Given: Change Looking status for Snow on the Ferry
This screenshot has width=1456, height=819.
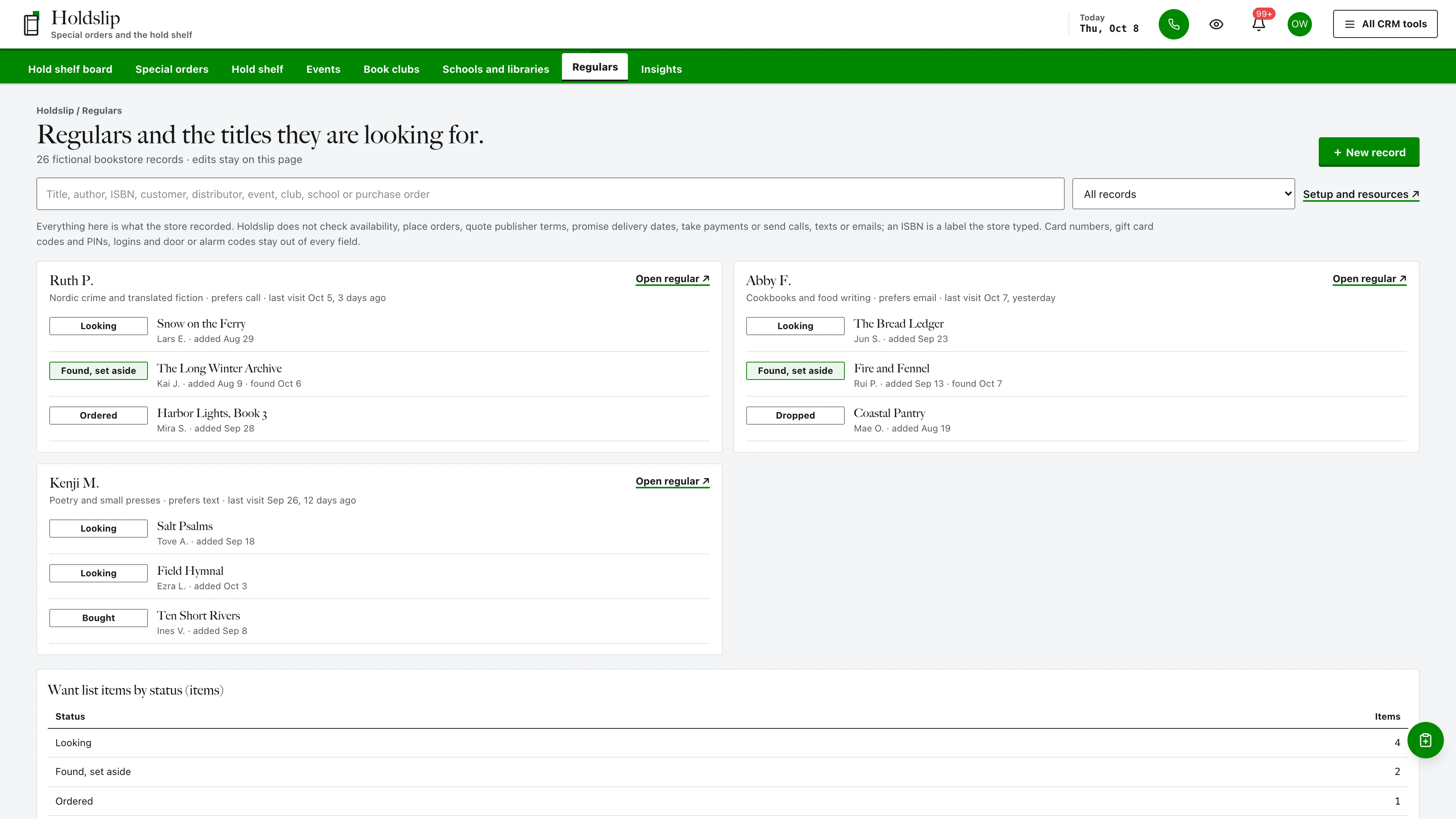Looking at the screenshot, I should point(98,326).
